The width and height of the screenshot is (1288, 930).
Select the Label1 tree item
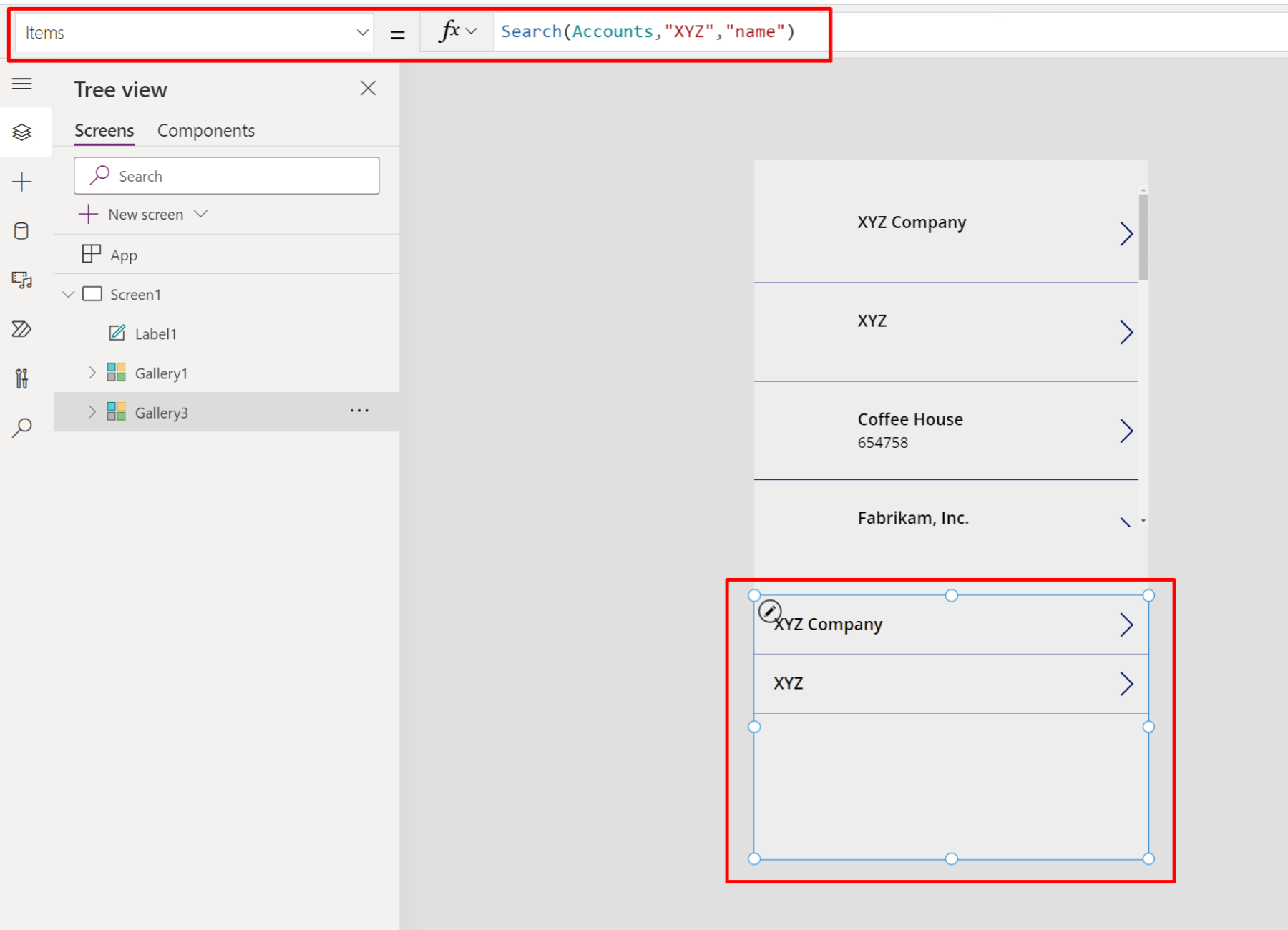coord(157,333)
